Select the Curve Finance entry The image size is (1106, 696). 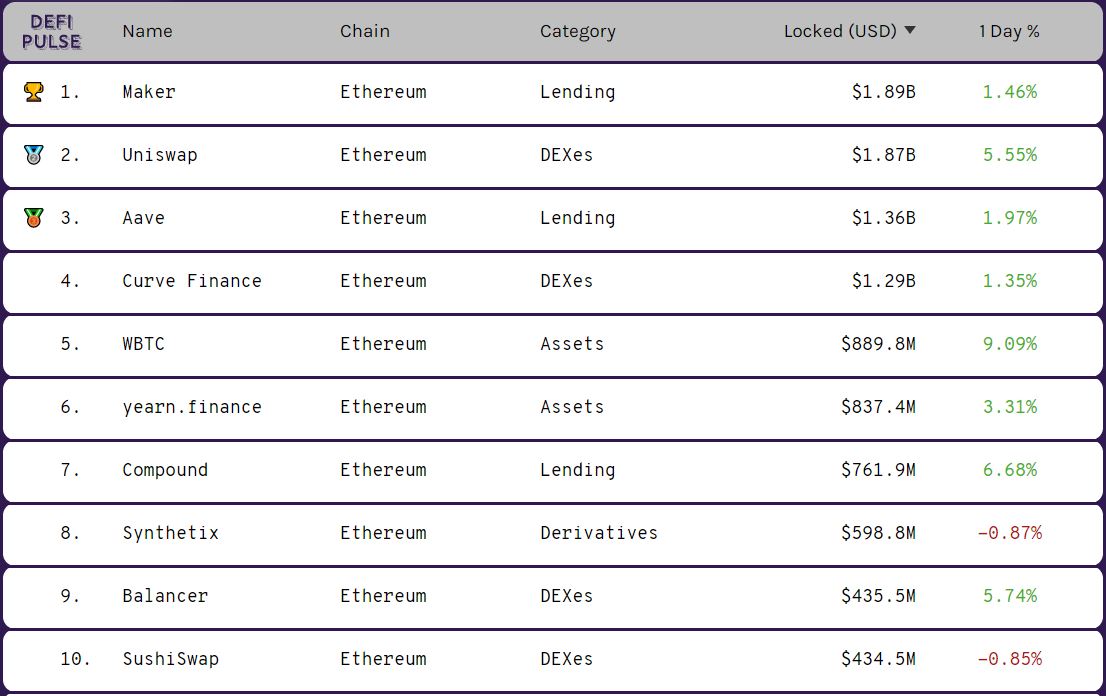pos(191,281)
